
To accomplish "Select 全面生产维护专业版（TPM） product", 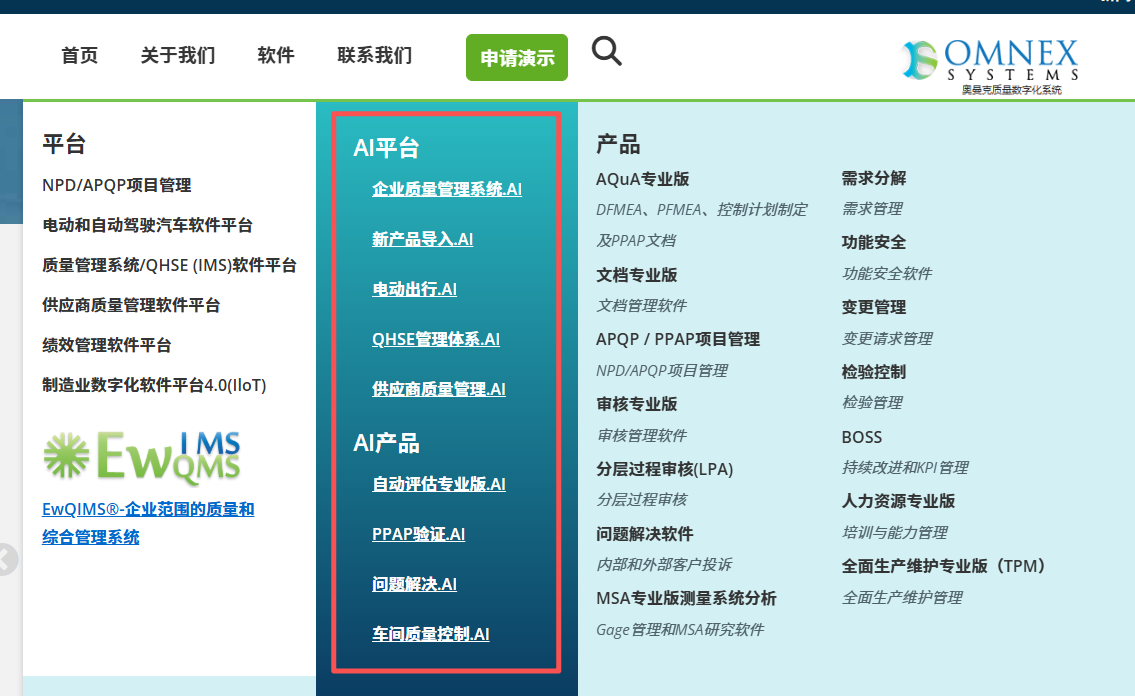I will point(945,566).
